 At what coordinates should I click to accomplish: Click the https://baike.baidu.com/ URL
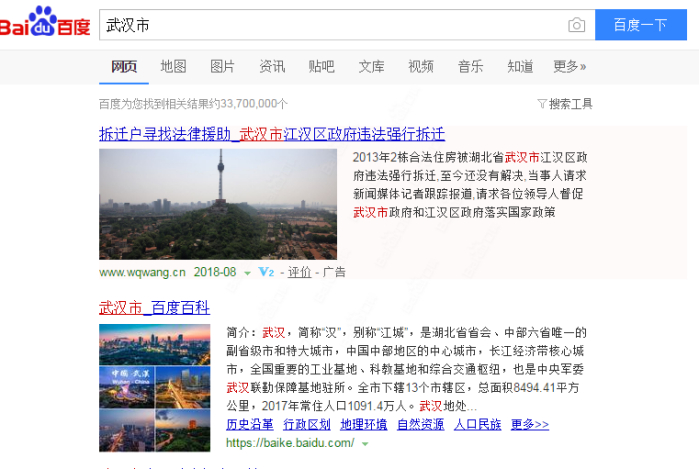pos(290,443)
